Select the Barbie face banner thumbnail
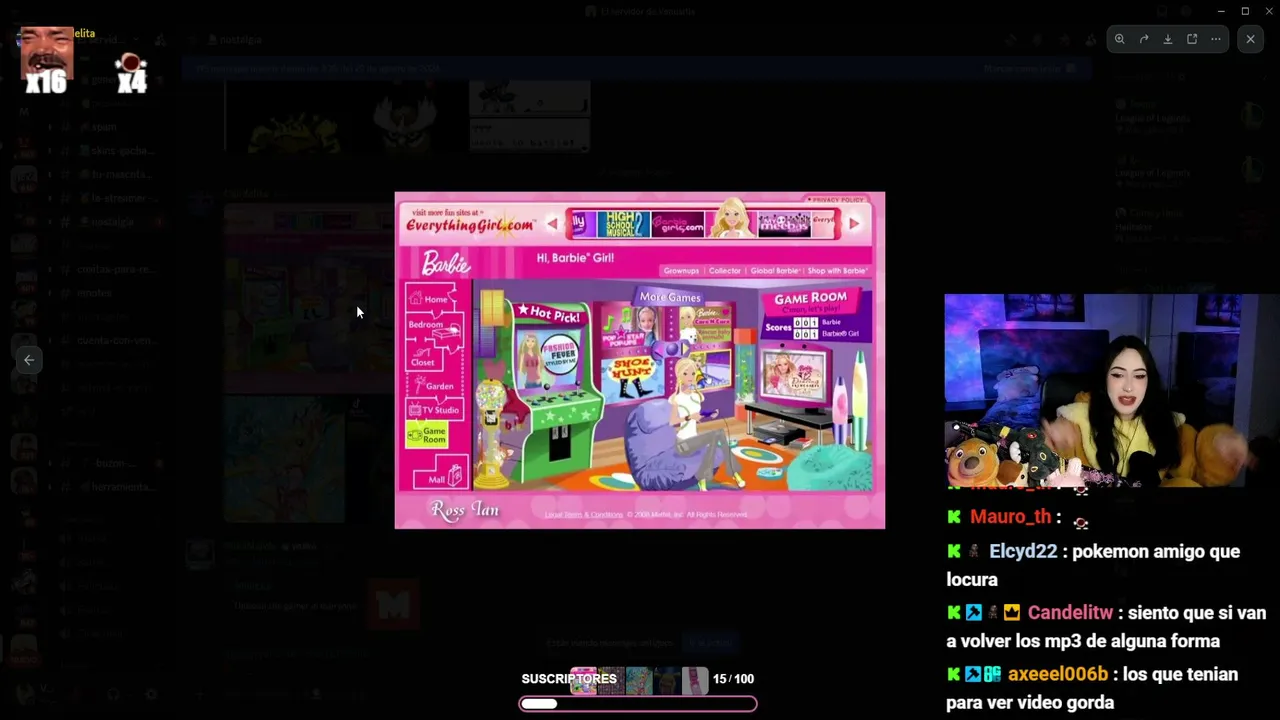The image size is (1280, 720). (x=731, y=219)
